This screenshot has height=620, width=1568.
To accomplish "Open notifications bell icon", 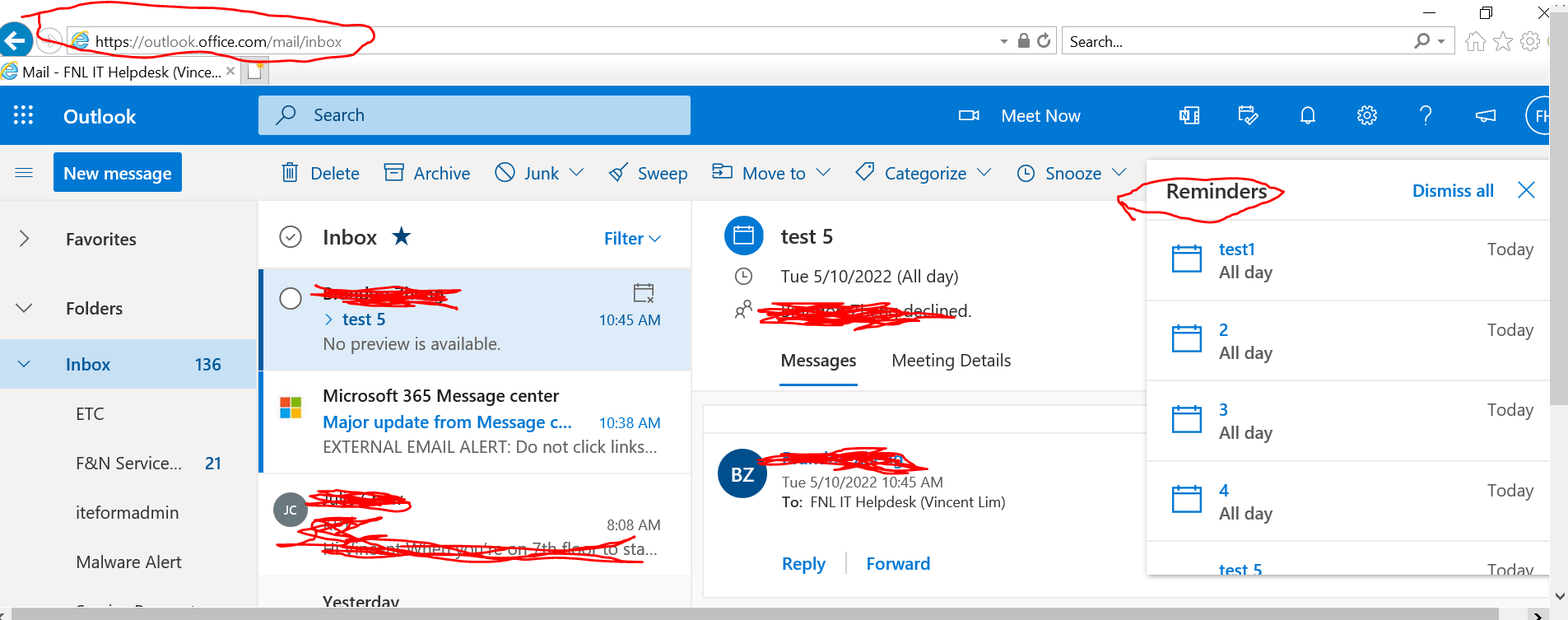I will pyautogui.click(x=1307, y=115).
